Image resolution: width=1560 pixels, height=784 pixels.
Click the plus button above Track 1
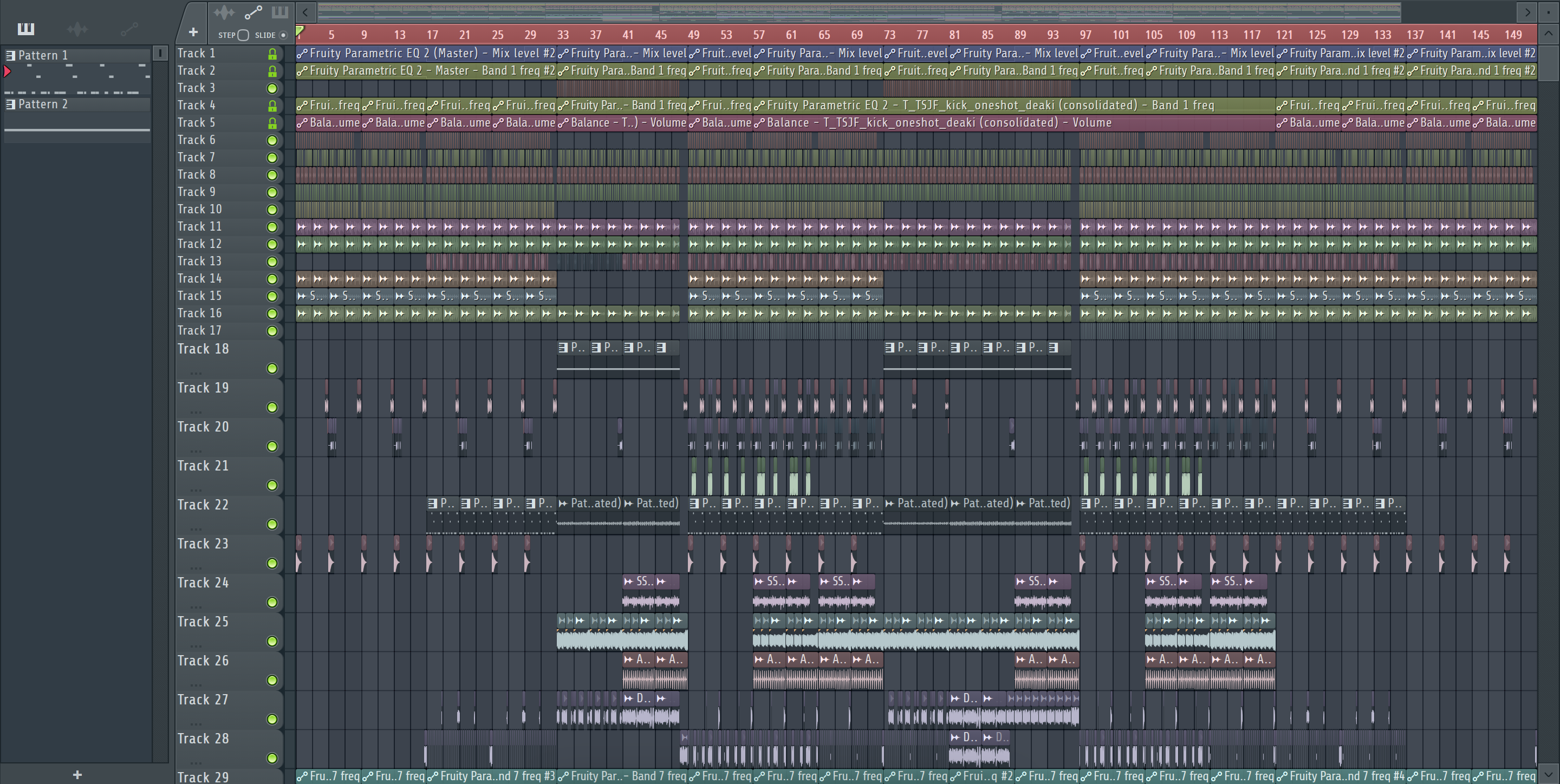pos(193,31)
